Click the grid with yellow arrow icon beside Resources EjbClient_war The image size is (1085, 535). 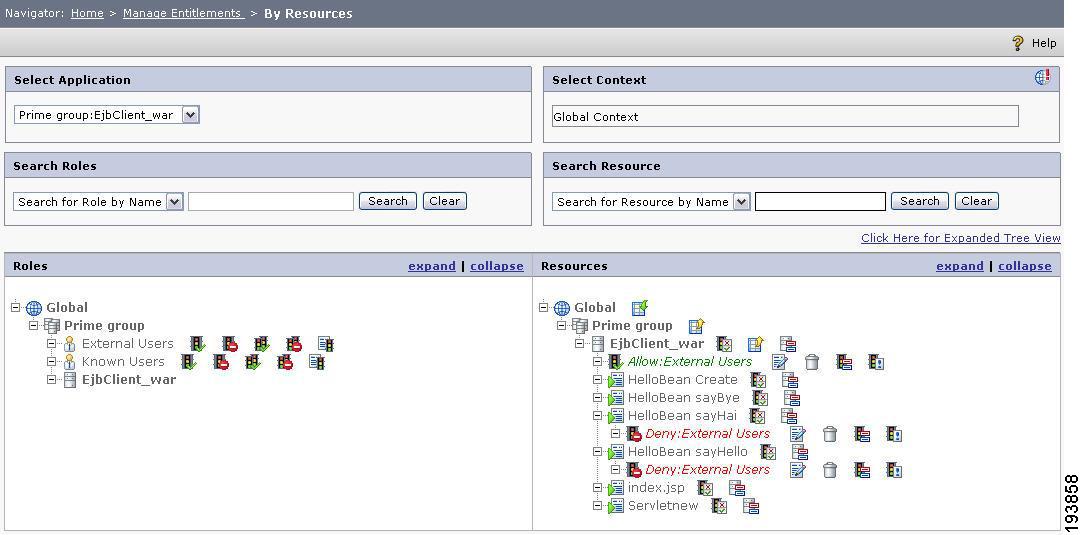click(756, 344)
